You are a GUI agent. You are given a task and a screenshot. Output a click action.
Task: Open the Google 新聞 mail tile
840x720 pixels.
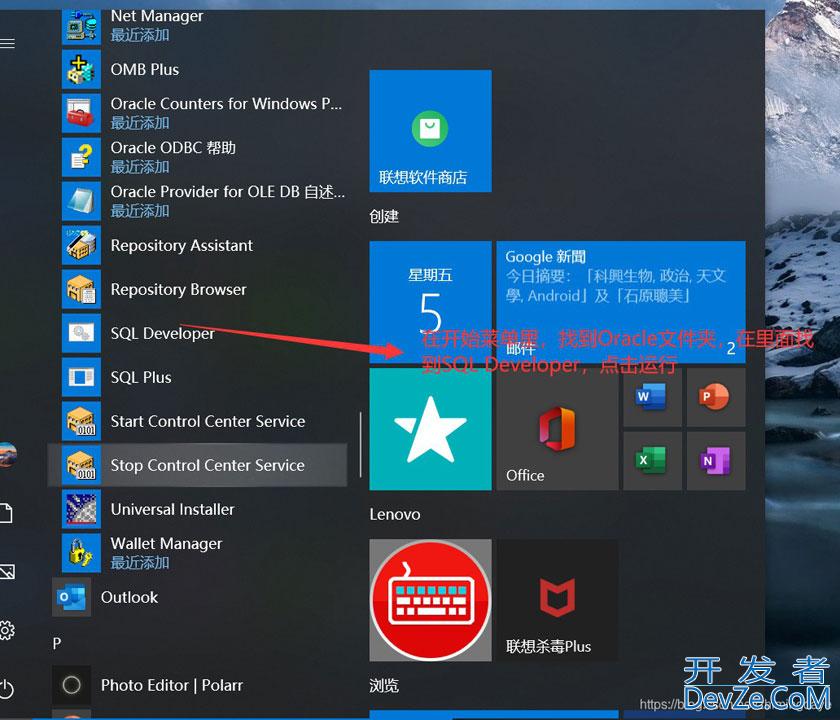(x=621, y=302)
